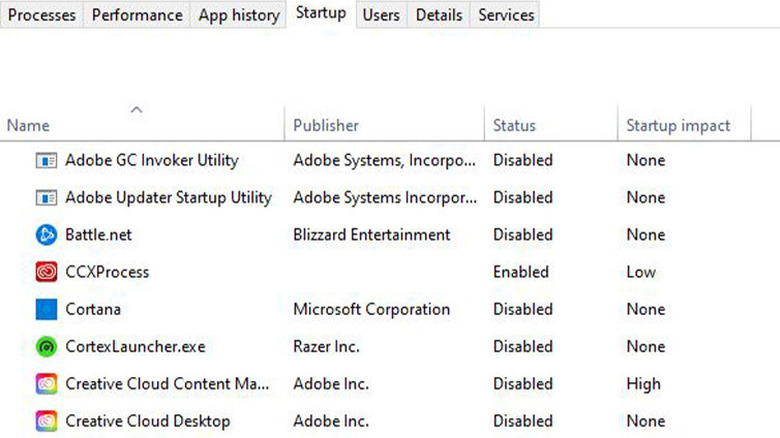Click the Creative Cloud Desktop icon

coord(46,421)
